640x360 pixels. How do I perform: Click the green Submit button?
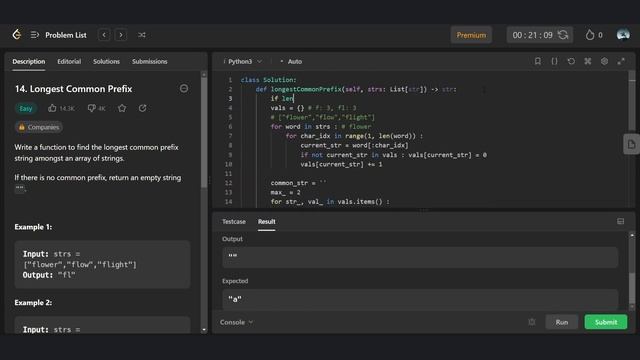pyautogui.click(x=606, y=322)
